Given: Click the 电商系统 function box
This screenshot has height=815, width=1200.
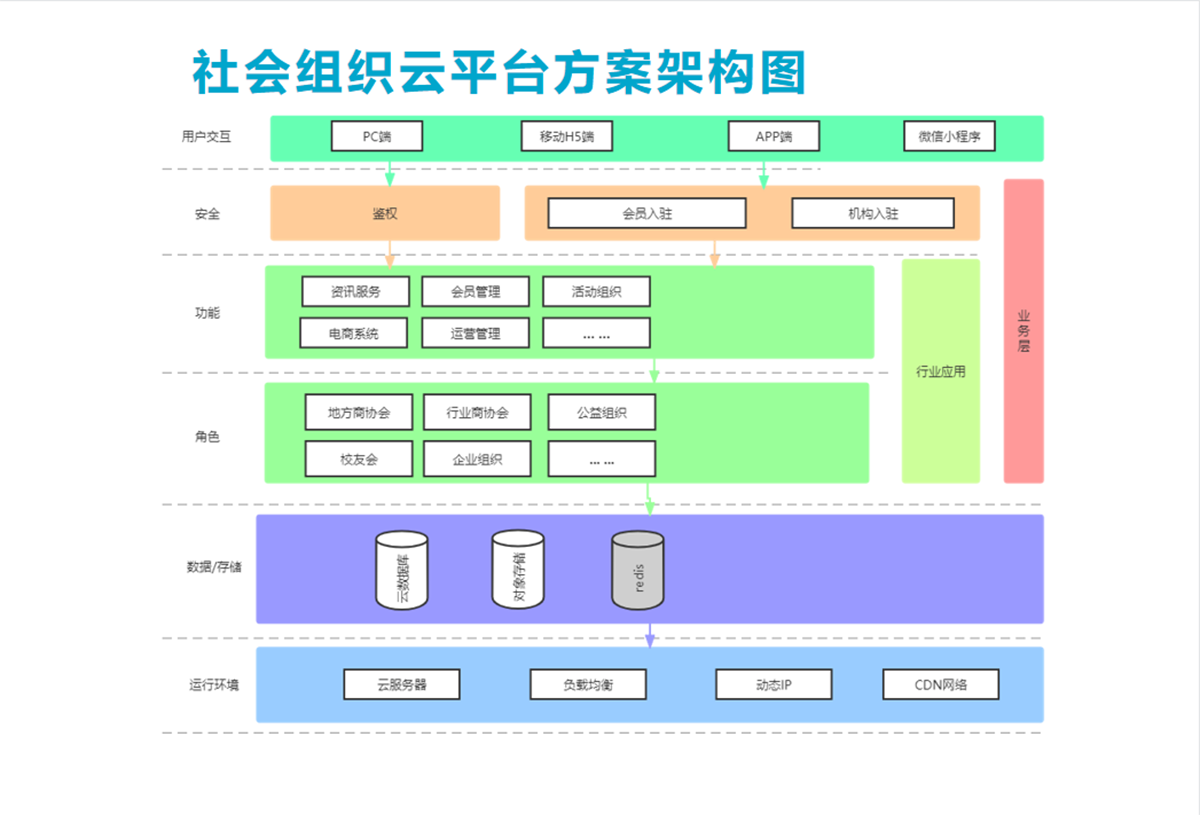Looking at the screenshot, I should pos(354,333).
